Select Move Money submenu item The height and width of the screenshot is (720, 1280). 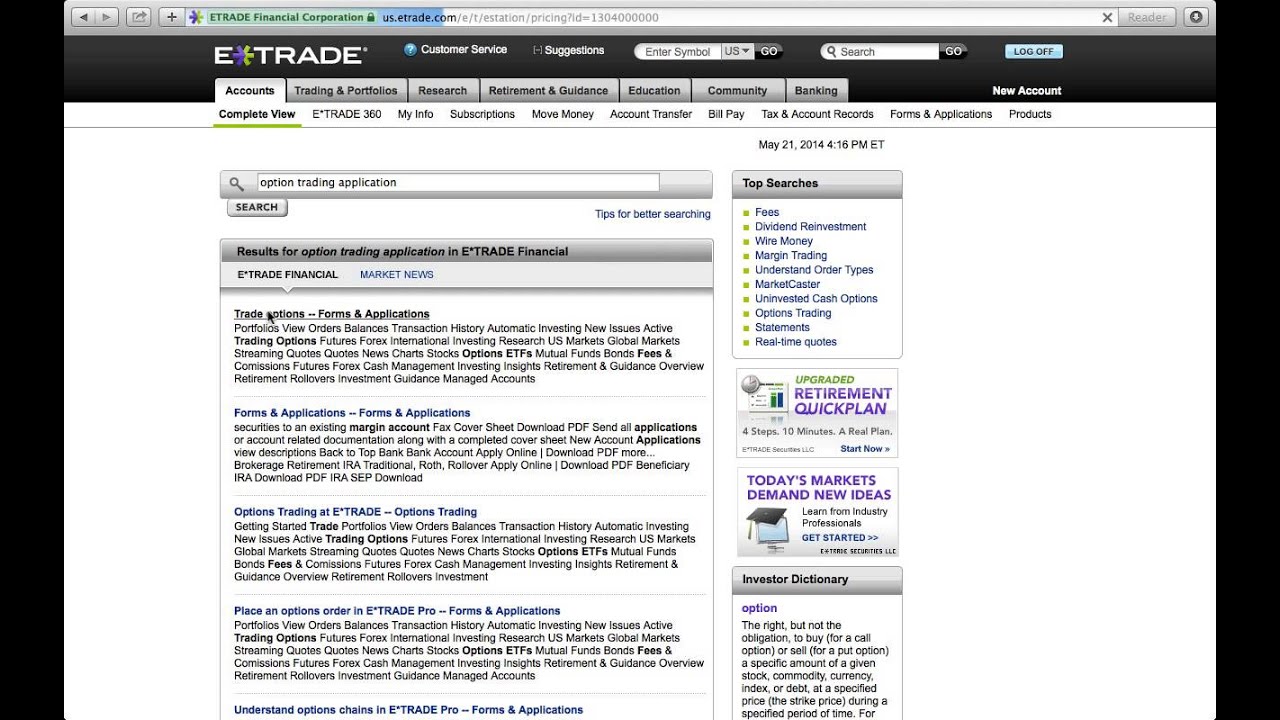click(563, 114)
